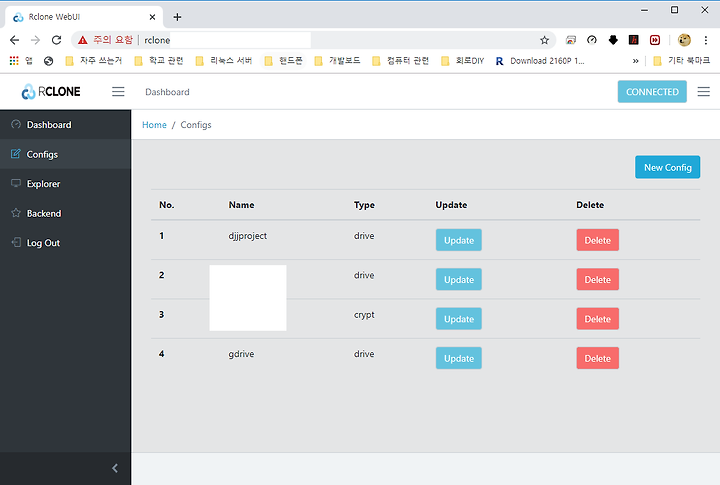Expand hidden bookmarks with double chevron
This screenshot has height=485, width=720.
(x=636, y=61)
